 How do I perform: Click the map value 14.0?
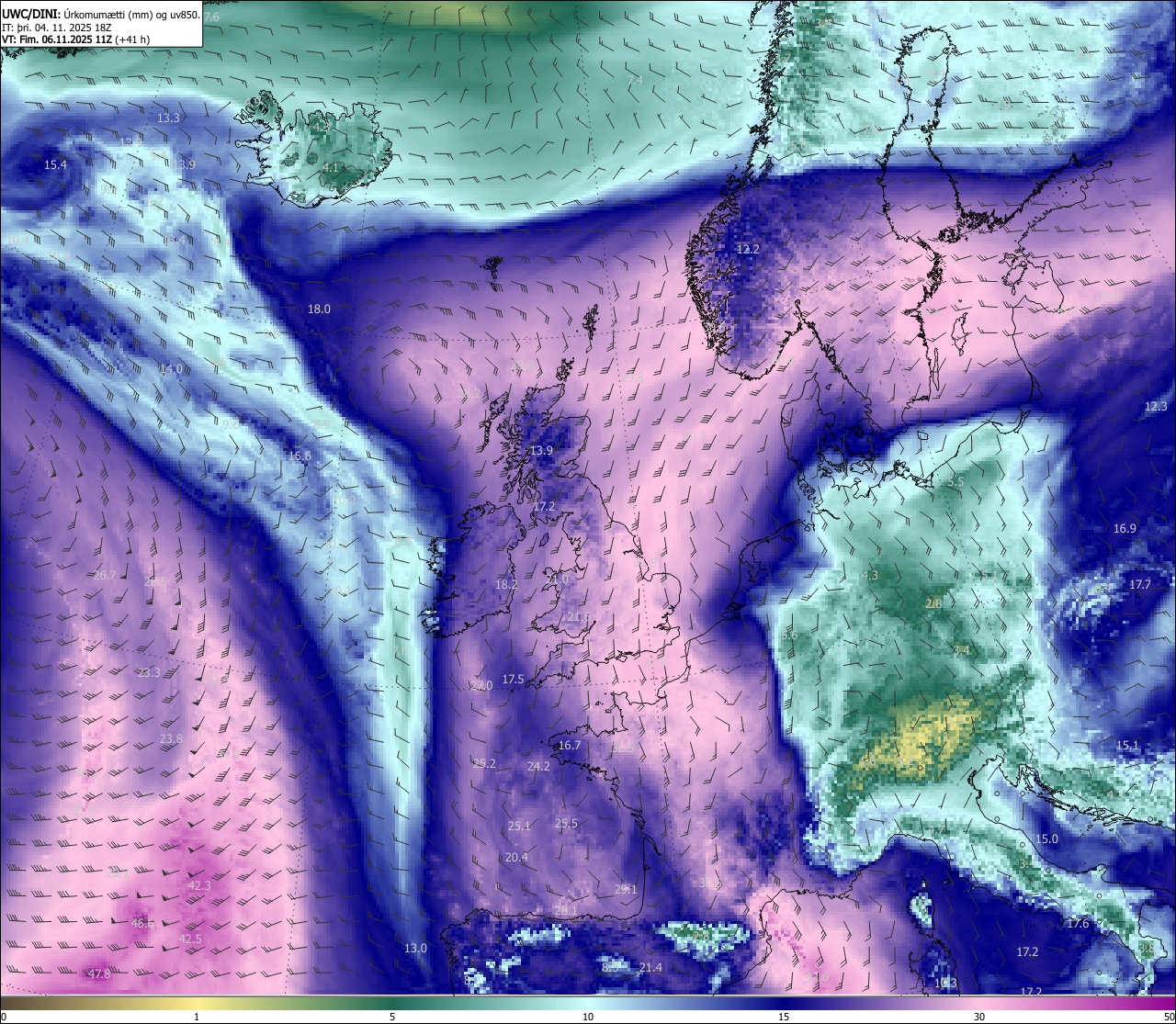[171, 368]
